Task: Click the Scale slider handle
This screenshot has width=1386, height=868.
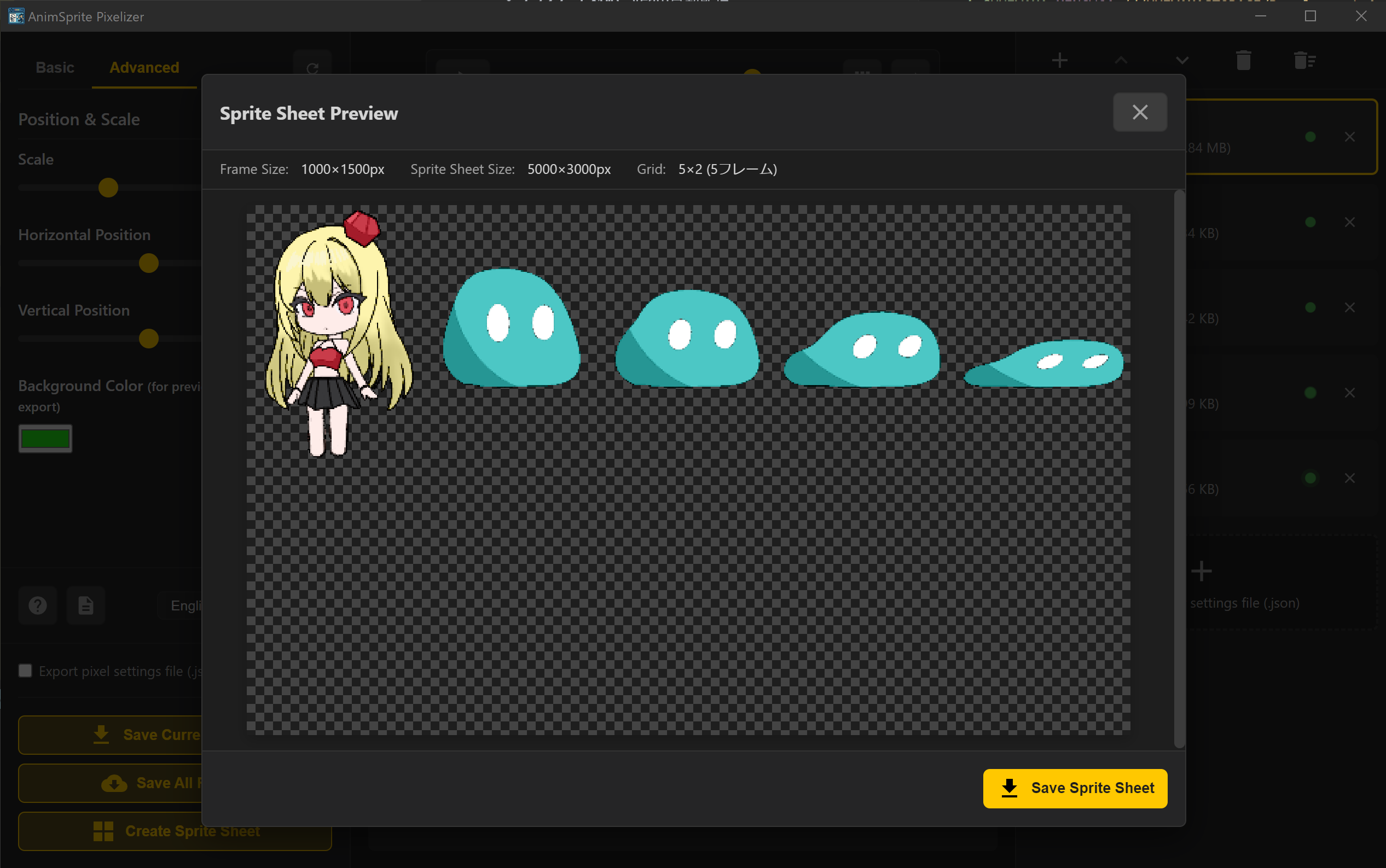Action: click(108, 188)
